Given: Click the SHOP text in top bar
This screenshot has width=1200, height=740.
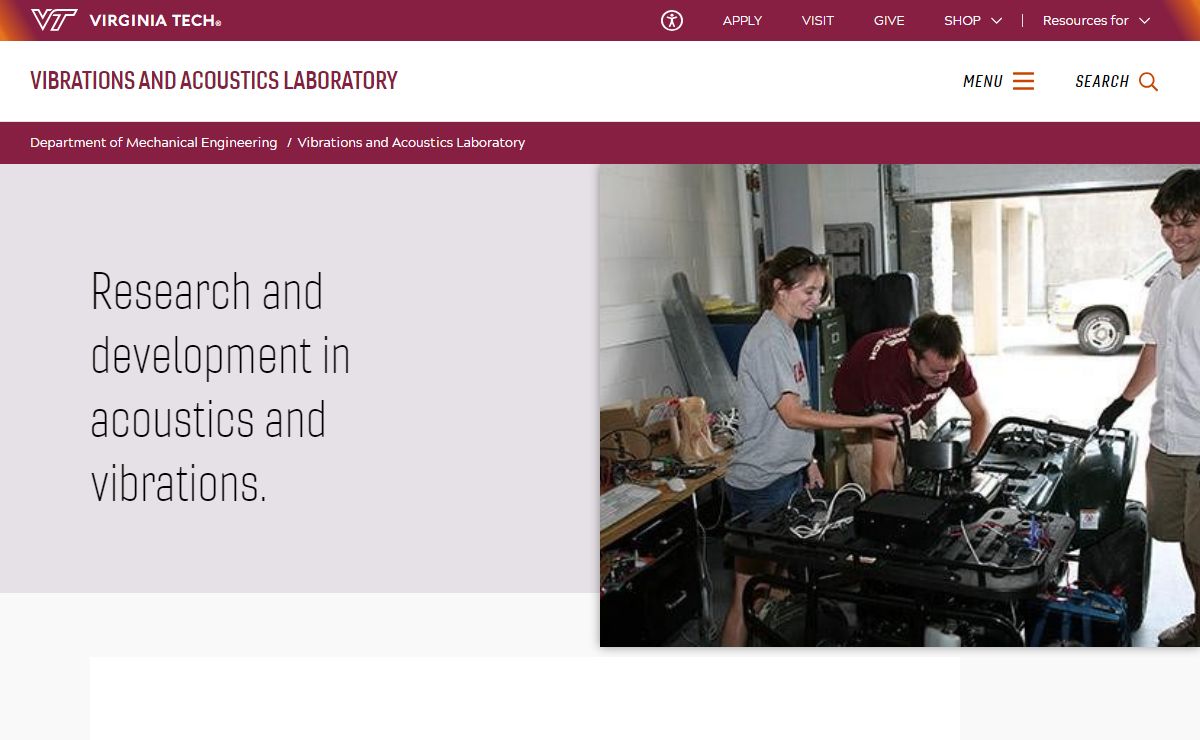Looking at the screenshot, I should [x=962, y=20].
